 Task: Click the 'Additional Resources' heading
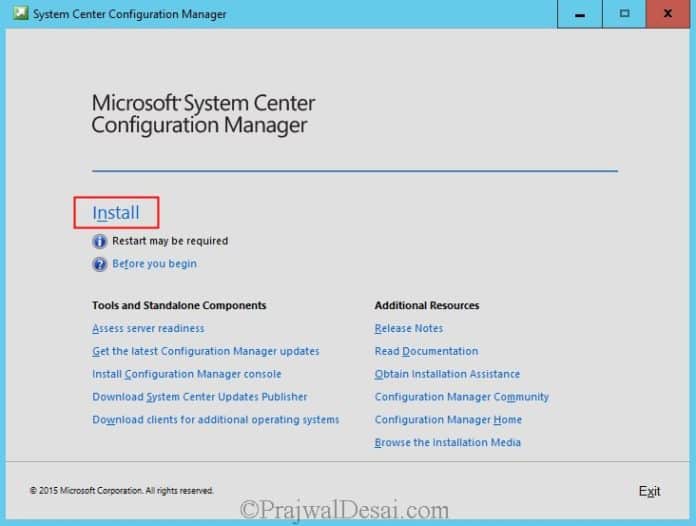427,305
